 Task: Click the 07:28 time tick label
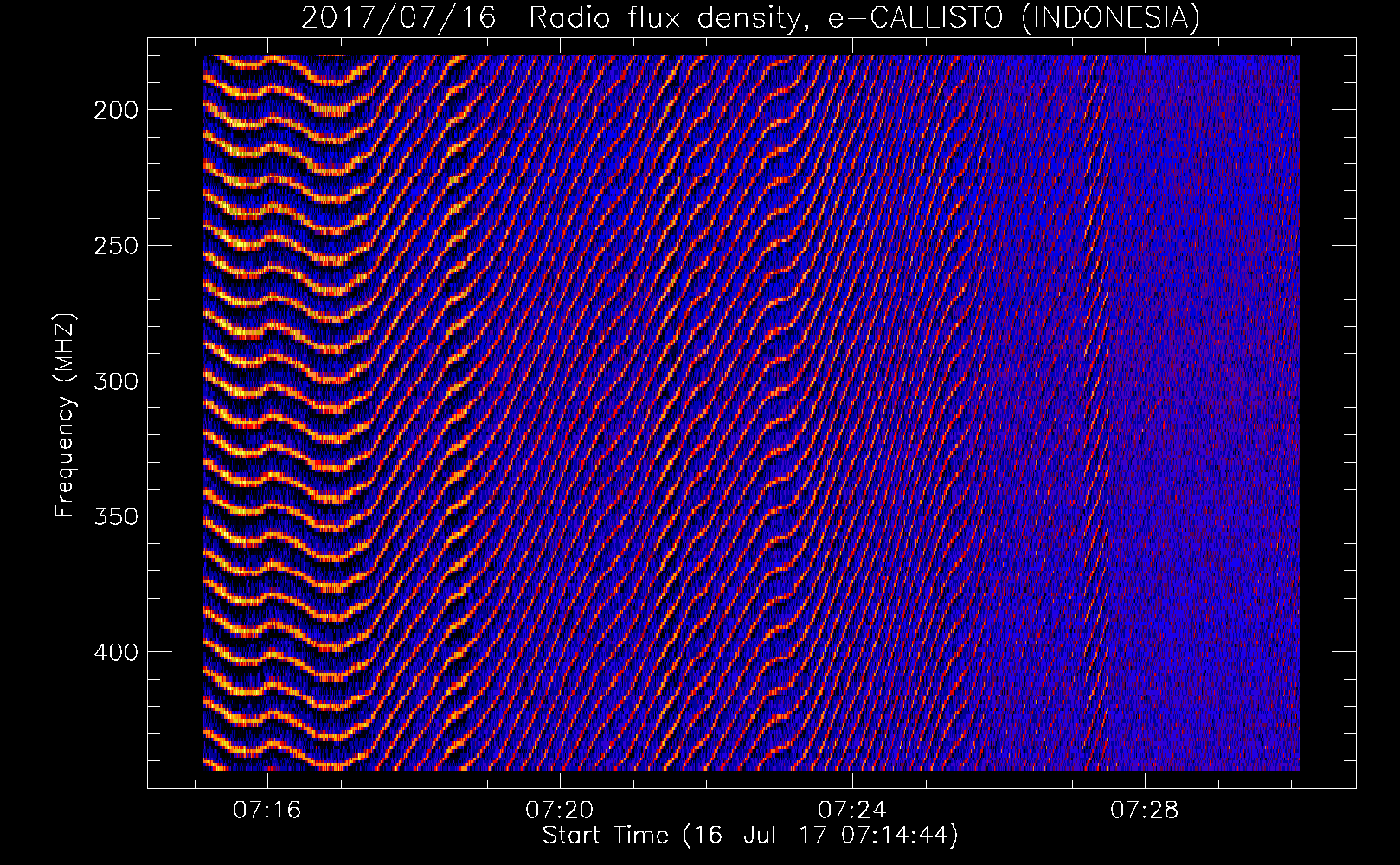coord(1145,810)
